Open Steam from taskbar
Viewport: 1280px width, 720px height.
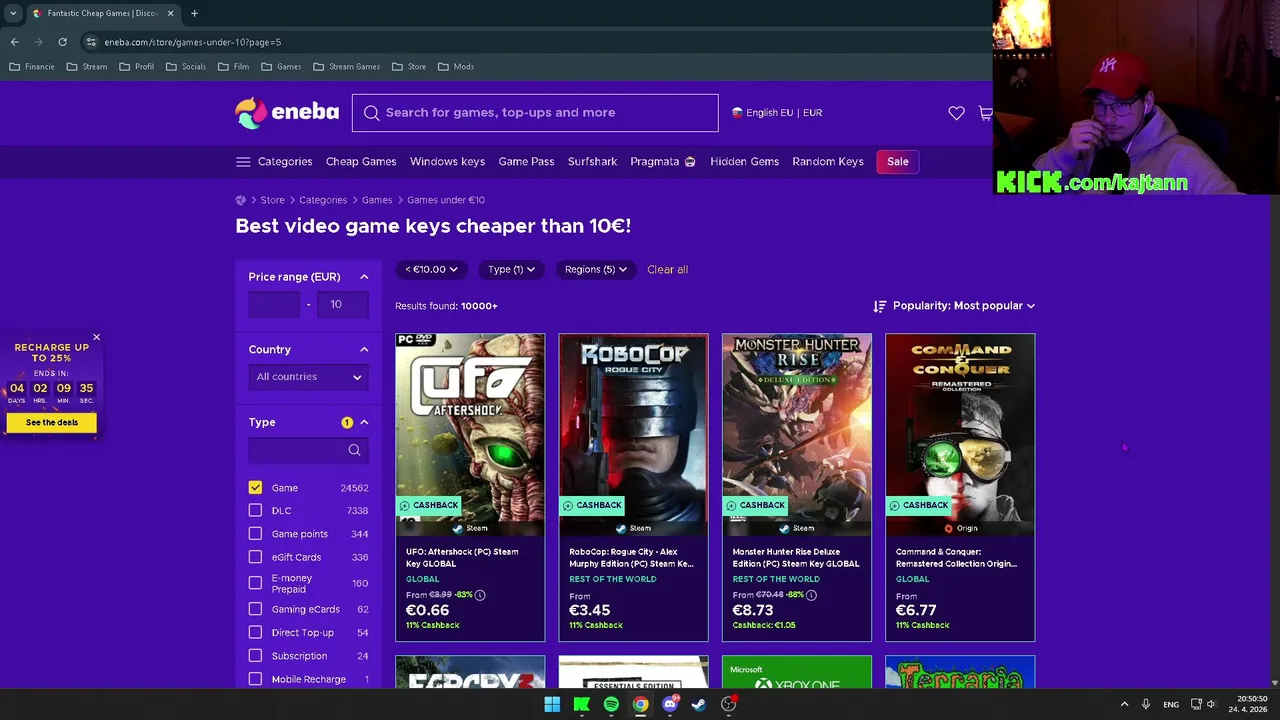tap(699, 704)
